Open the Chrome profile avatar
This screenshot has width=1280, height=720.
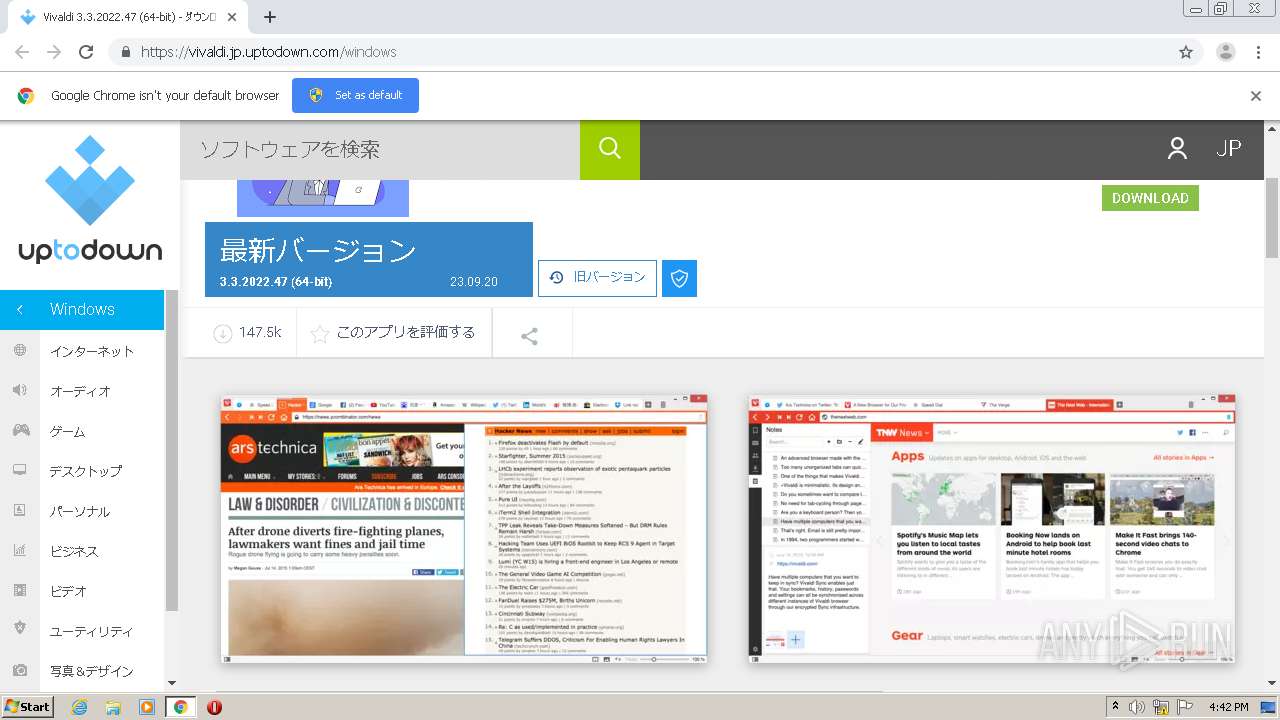click(x=1225, y=52)
